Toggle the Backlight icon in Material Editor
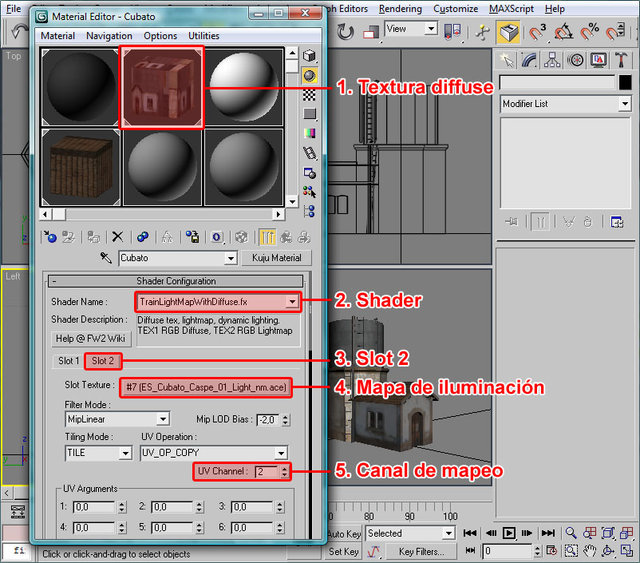 click(310, 75)
